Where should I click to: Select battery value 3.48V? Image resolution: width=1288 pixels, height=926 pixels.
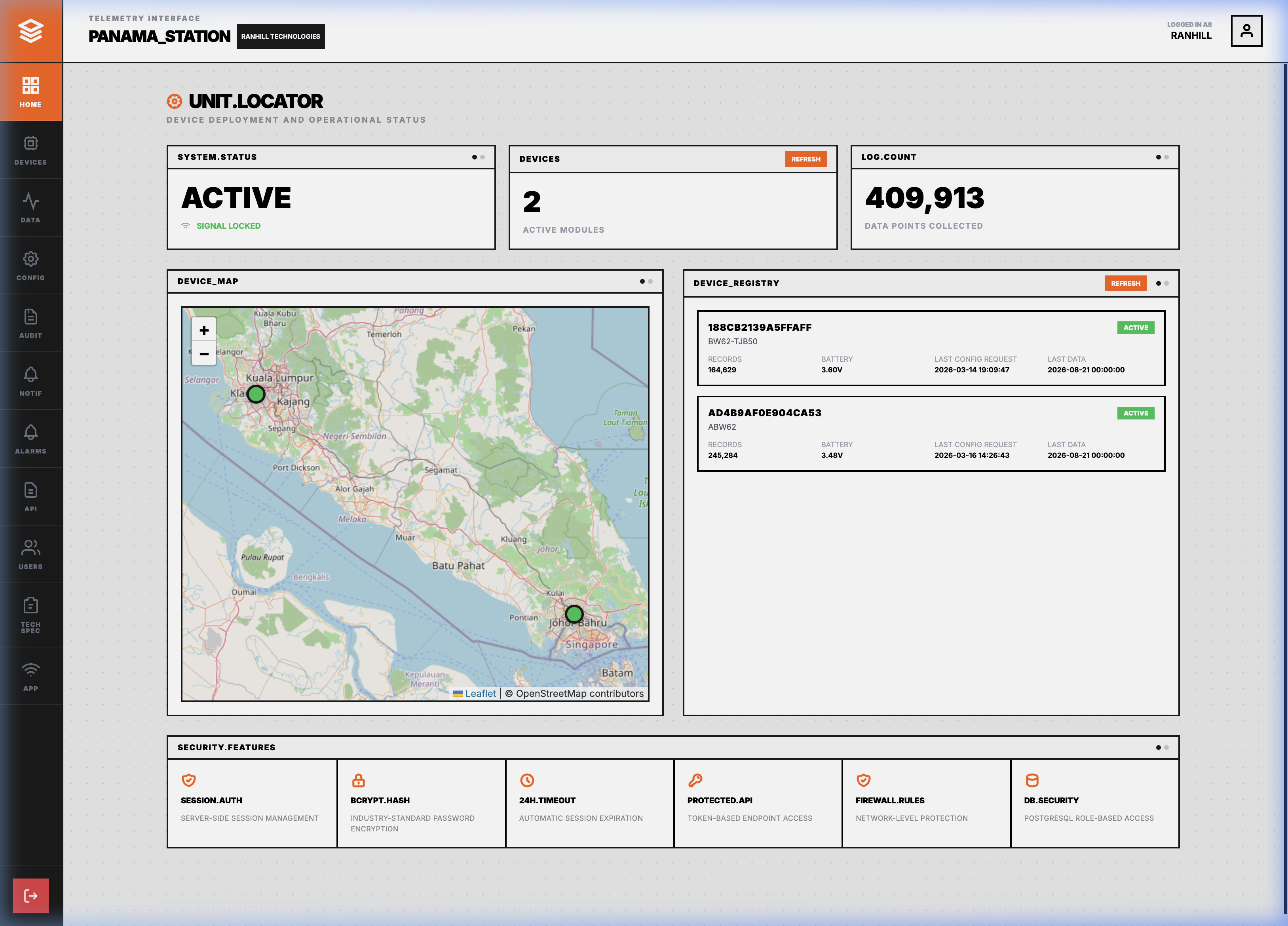(831, 455)
